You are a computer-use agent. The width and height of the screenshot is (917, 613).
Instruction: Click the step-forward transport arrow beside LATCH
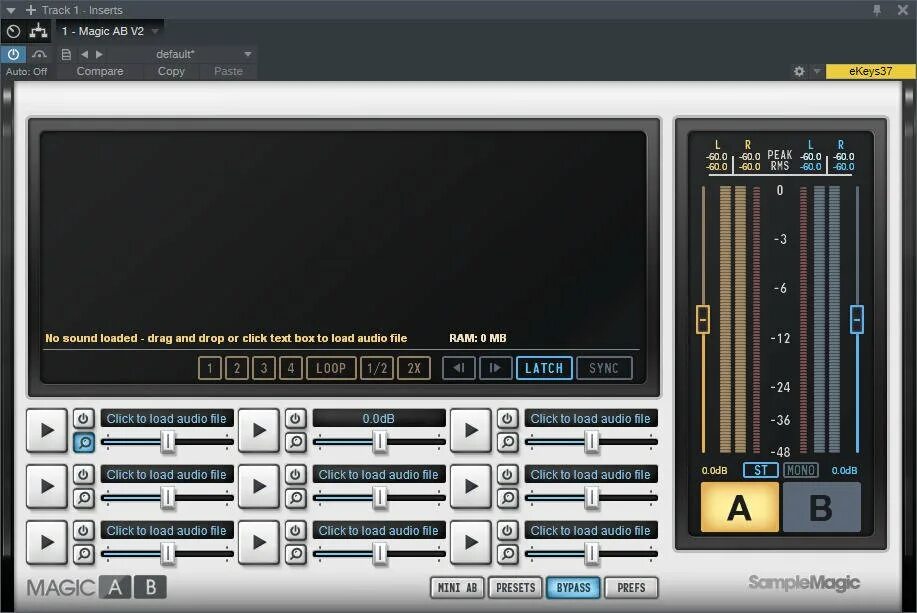(x=495, y=368)
